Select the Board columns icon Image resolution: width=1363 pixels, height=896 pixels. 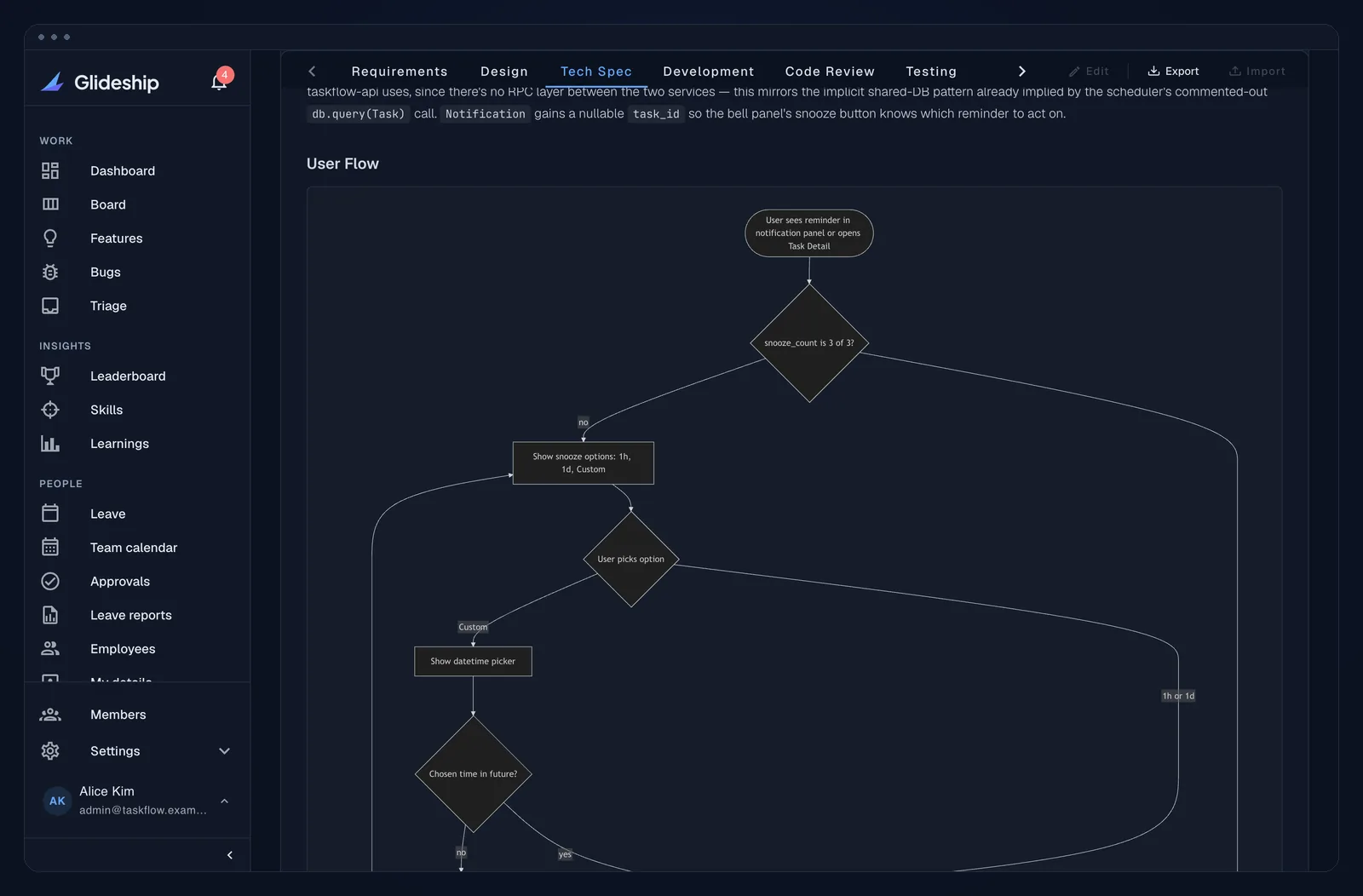pos(50,204)
